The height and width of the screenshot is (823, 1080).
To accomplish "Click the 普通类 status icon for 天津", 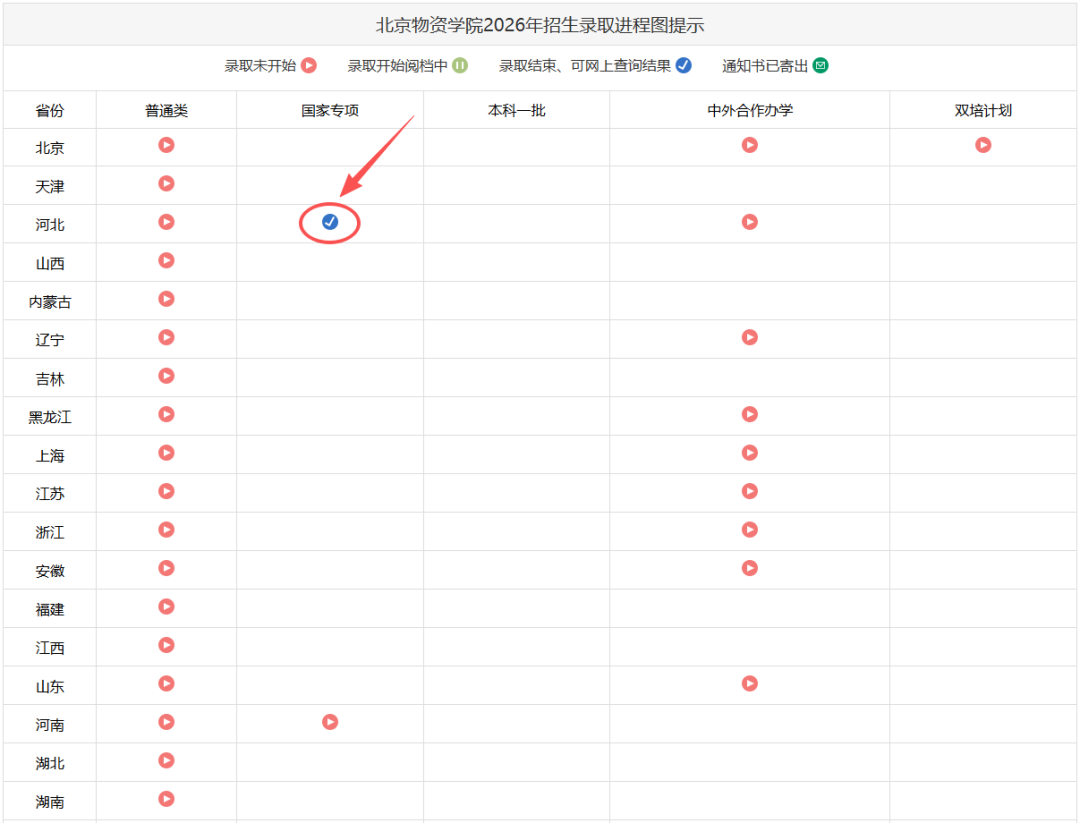I will coord(166,184).
